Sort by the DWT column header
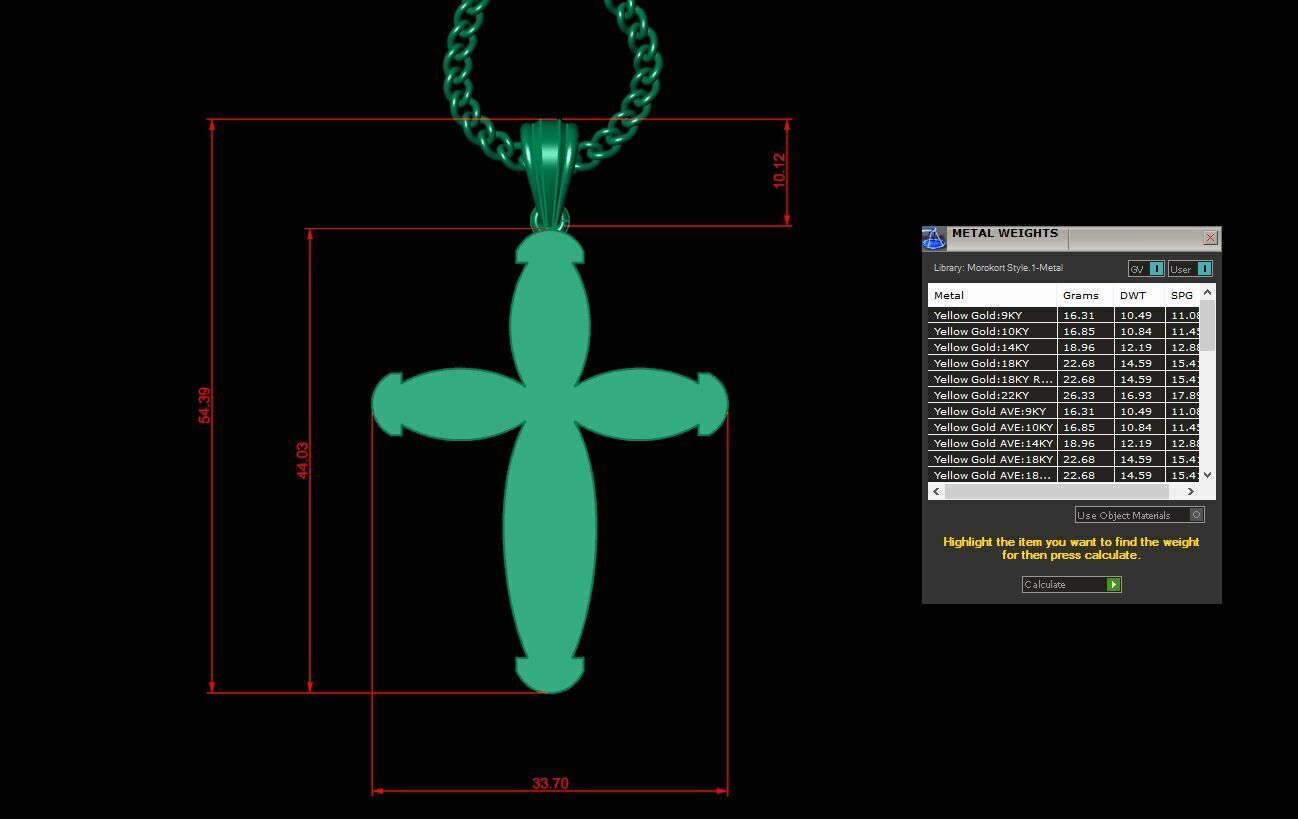This screenshot has height=819, width=1298. point(1139,295)
